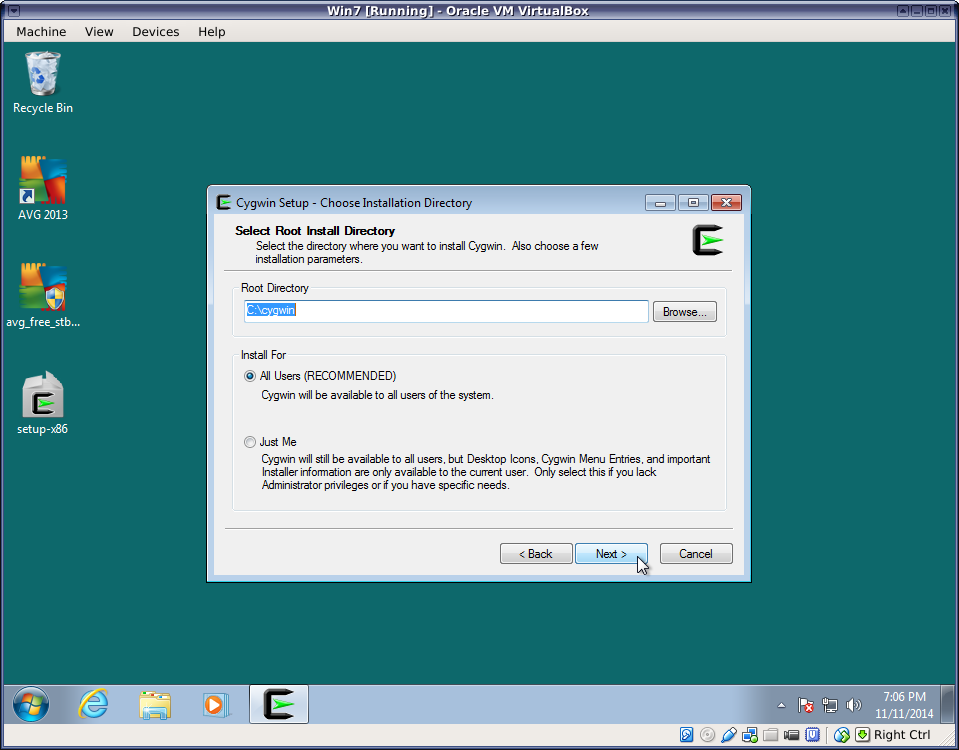Viewport: 959px width, 750px height.
Task: Open the network tray icon
Action: click(x=829, y=705)
